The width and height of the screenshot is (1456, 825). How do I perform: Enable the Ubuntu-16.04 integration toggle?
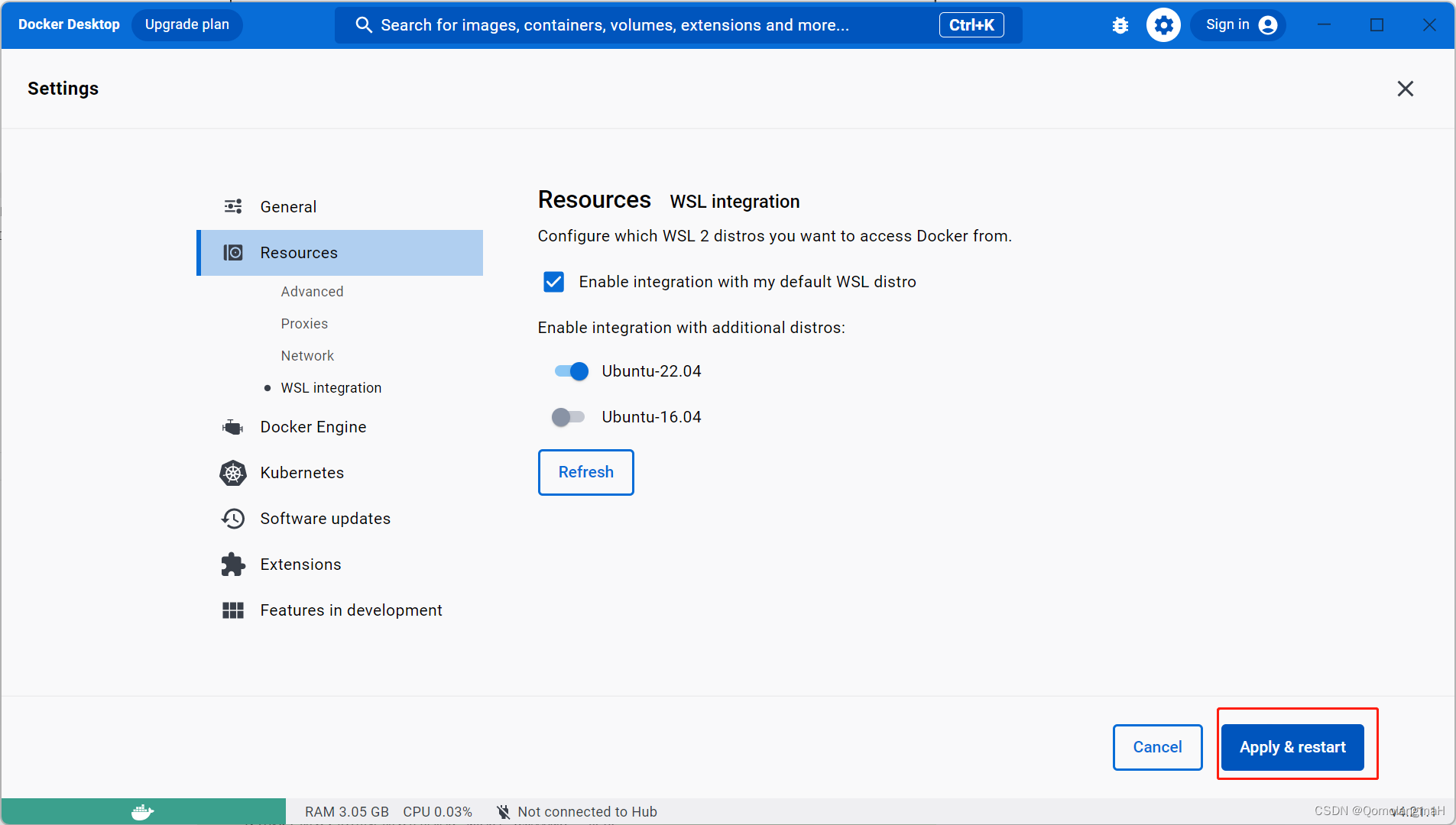(x=568, y=417)
